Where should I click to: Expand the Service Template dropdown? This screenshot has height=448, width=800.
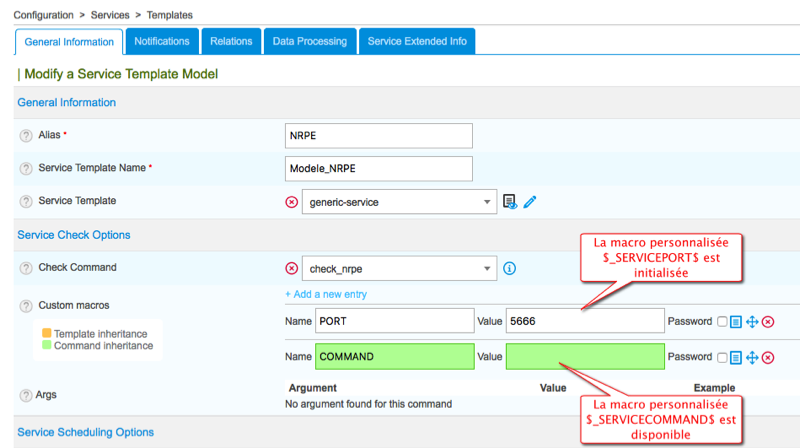pos(486,202)
